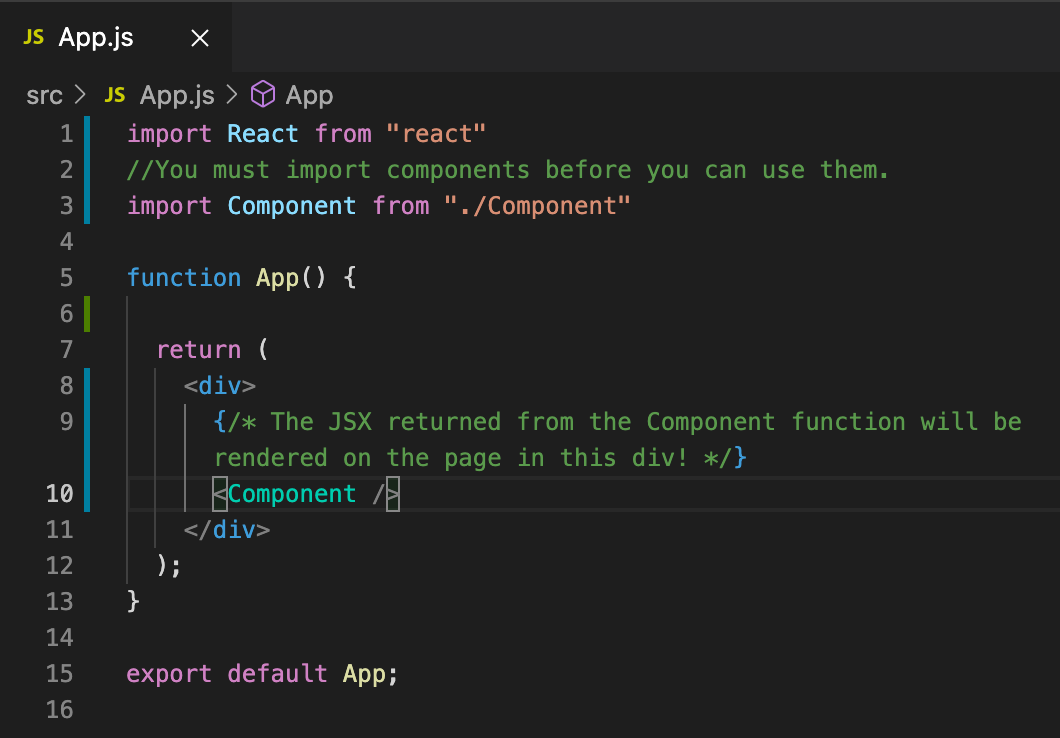Expand the App.js breadcrumb entry

tap(177, 94)
